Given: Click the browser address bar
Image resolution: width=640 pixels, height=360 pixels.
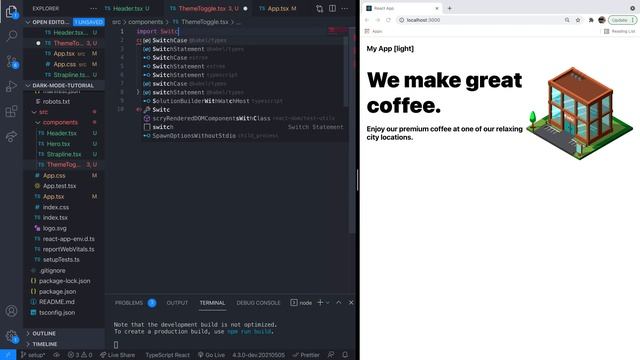Looking at the screenshot, I should coord(482,20).
